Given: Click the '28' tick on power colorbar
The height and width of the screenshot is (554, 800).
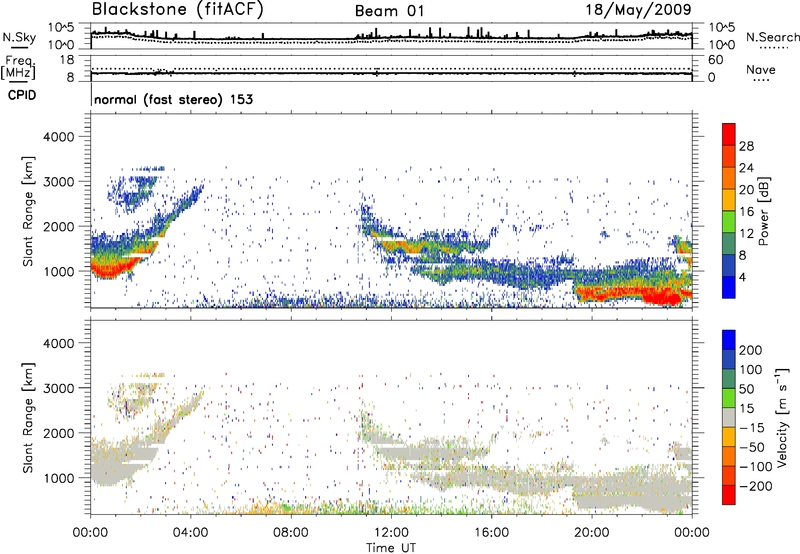Looking at the screenshot, I should [x=746, y=146].
